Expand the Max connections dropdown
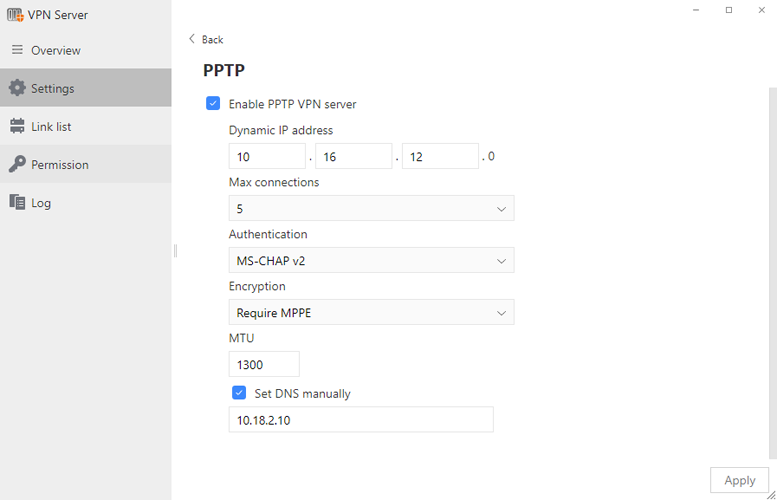Screen dimensions: 777x500 371,208
